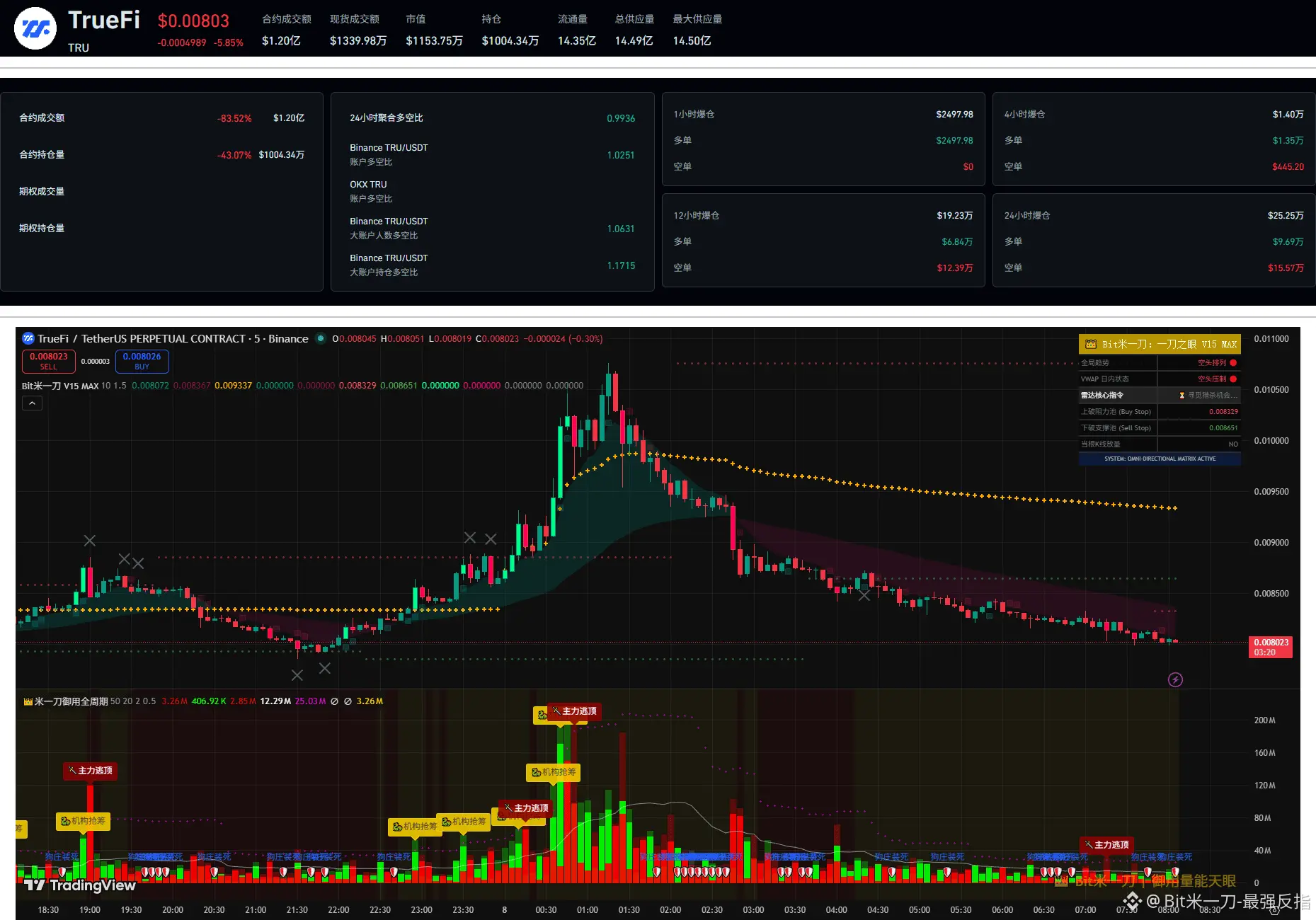Click the TRU ticker symbol under TrueFi

tap(79, 48)
